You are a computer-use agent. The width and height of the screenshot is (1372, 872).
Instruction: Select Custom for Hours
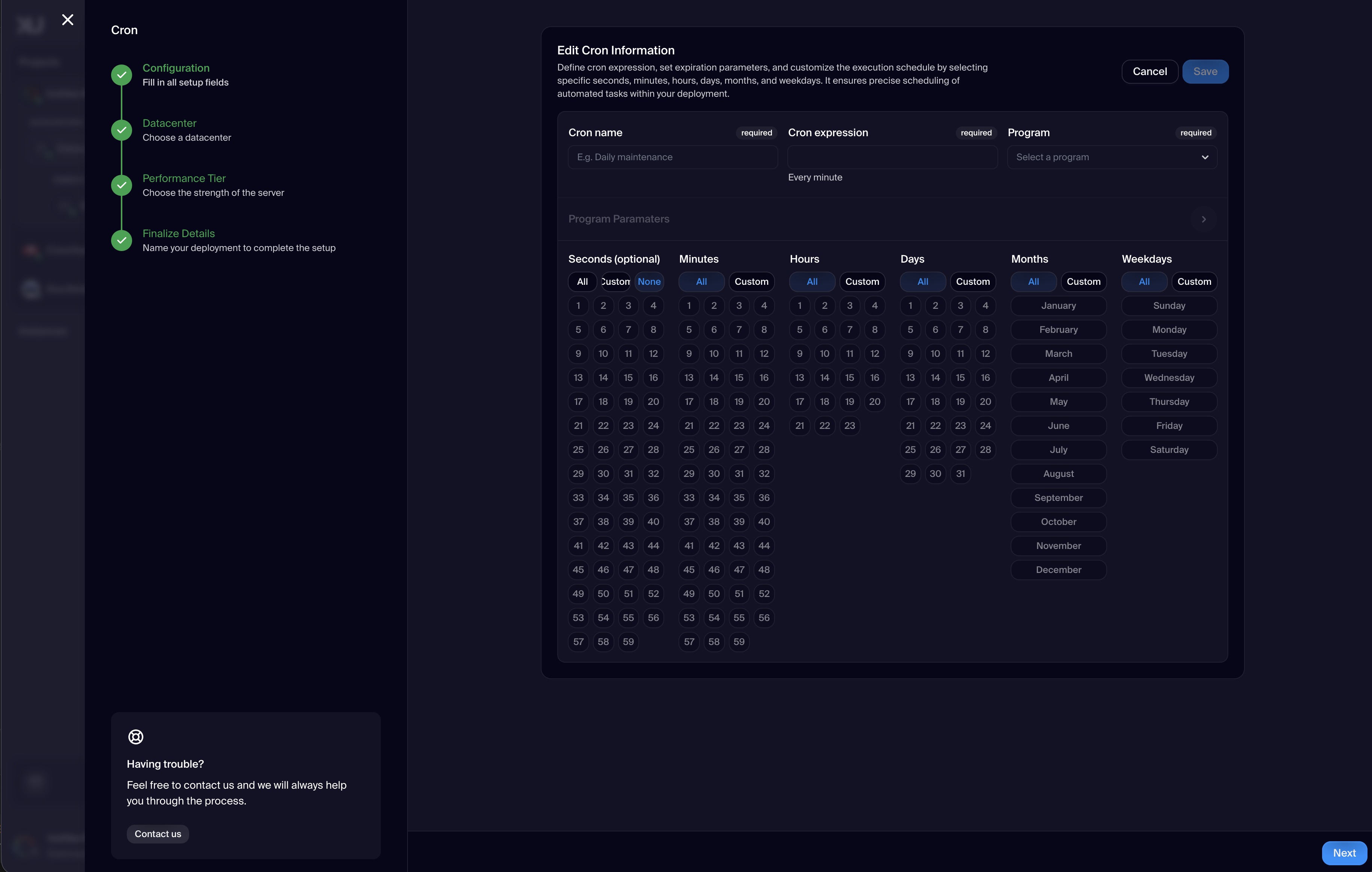pos(862,281)
